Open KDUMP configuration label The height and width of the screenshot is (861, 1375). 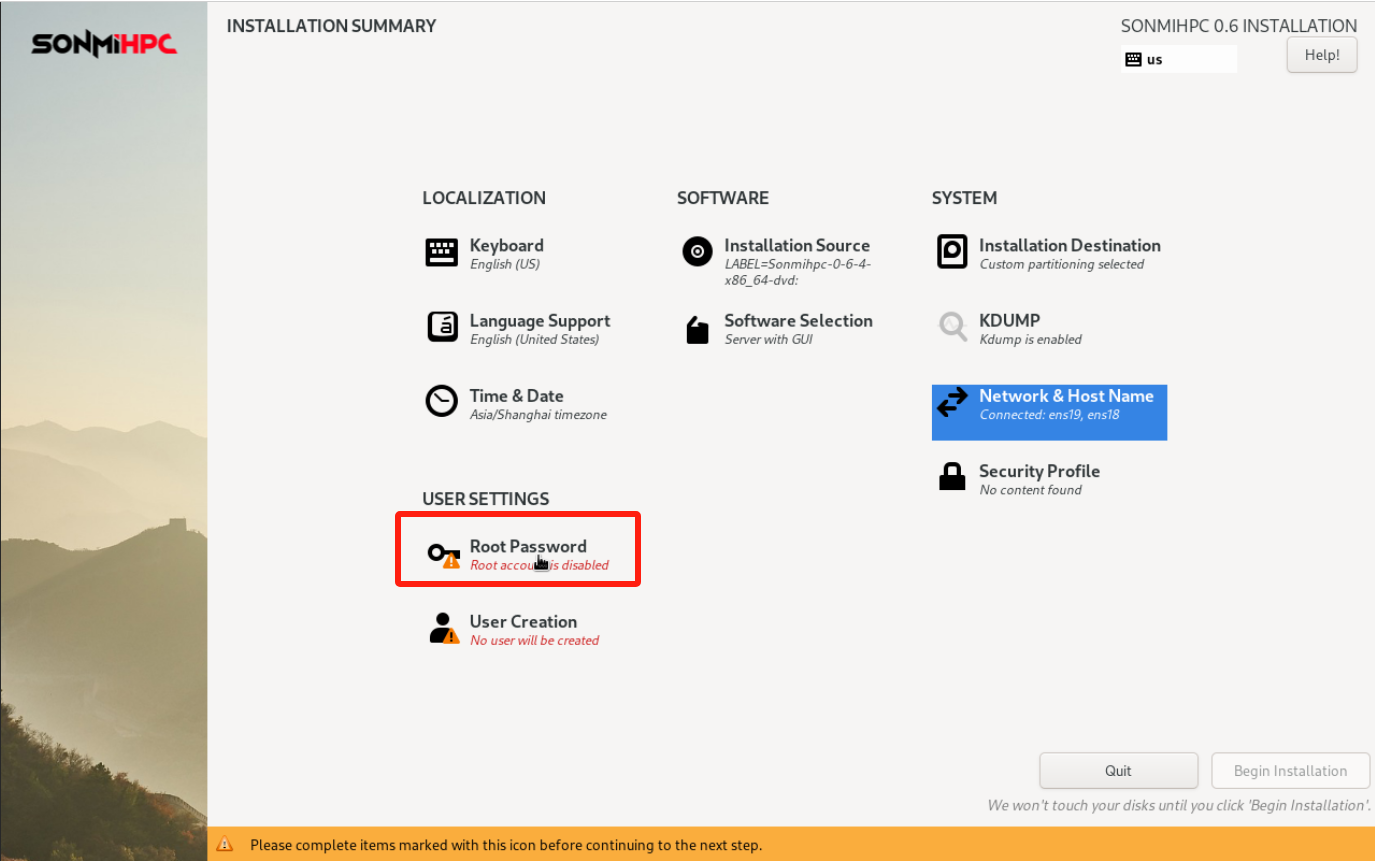(x=1010, y=321)
